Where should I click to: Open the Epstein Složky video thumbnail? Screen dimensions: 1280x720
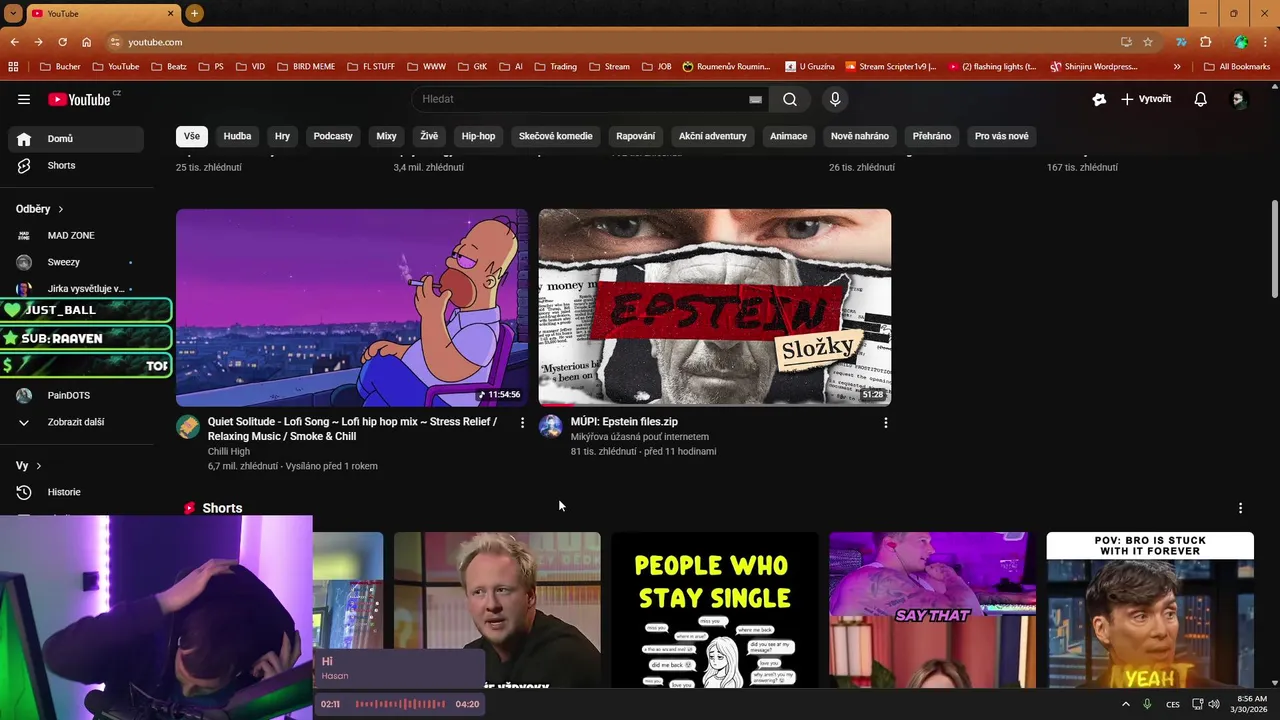714,307
